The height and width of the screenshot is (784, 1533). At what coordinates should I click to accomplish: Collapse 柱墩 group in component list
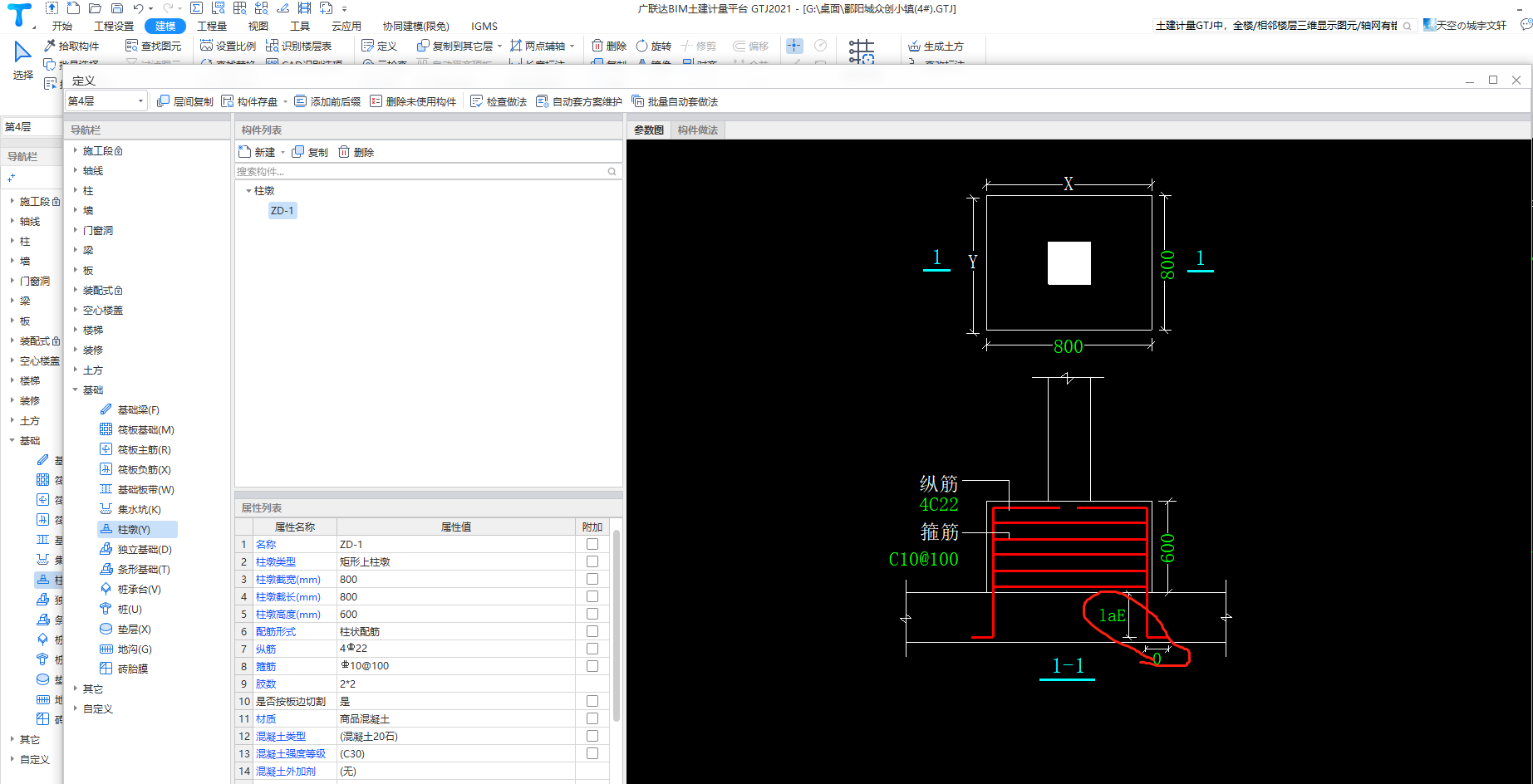[x=248, y=191]
